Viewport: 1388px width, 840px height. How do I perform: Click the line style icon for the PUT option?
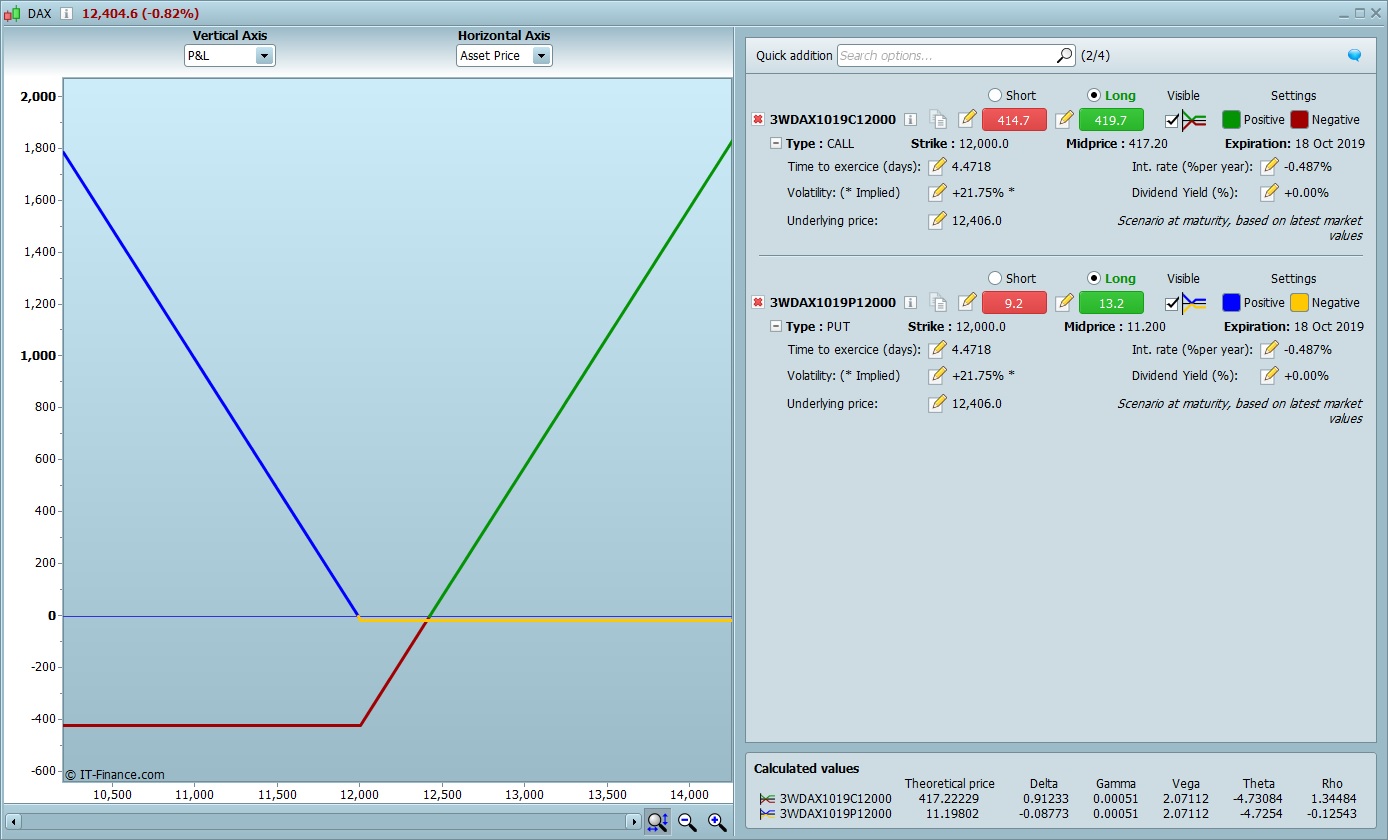pos(1194,303)
